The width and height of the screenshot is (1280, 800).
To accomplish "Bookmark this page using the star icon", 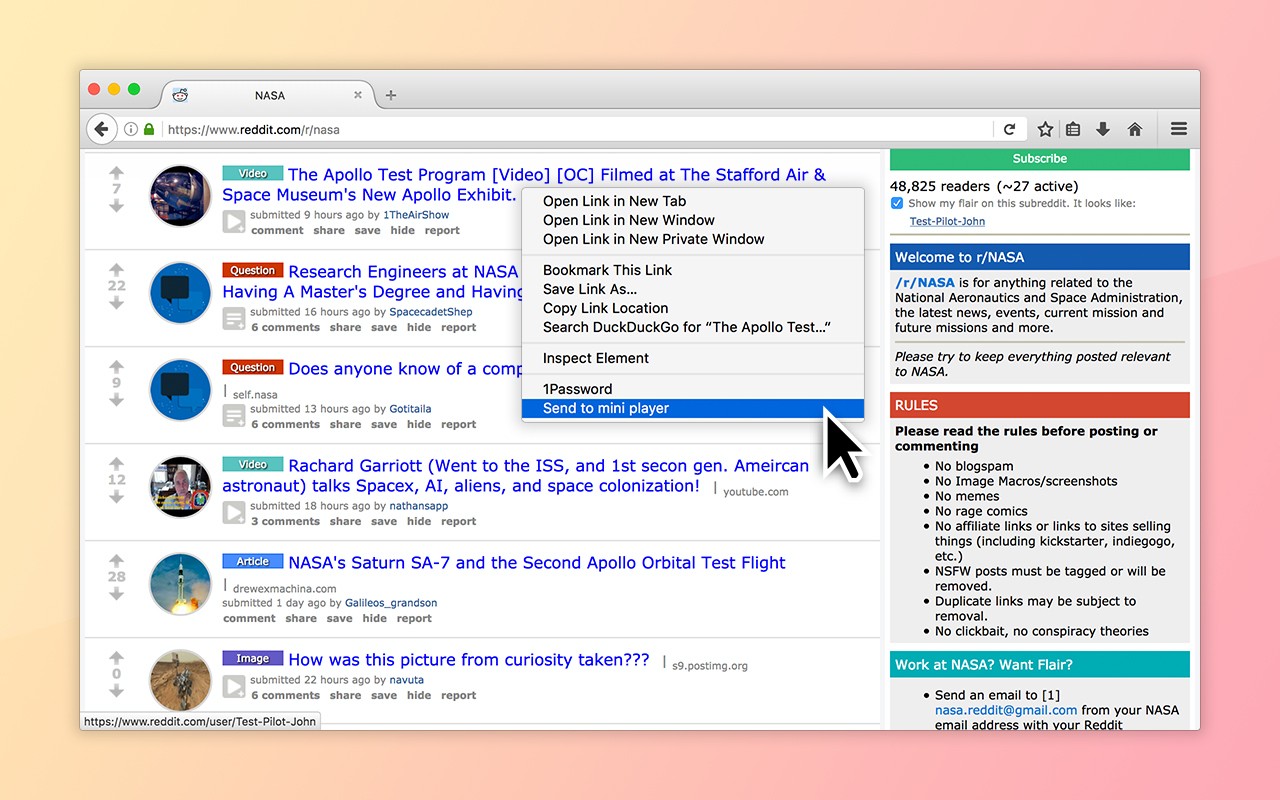I will click(1045, 129).
